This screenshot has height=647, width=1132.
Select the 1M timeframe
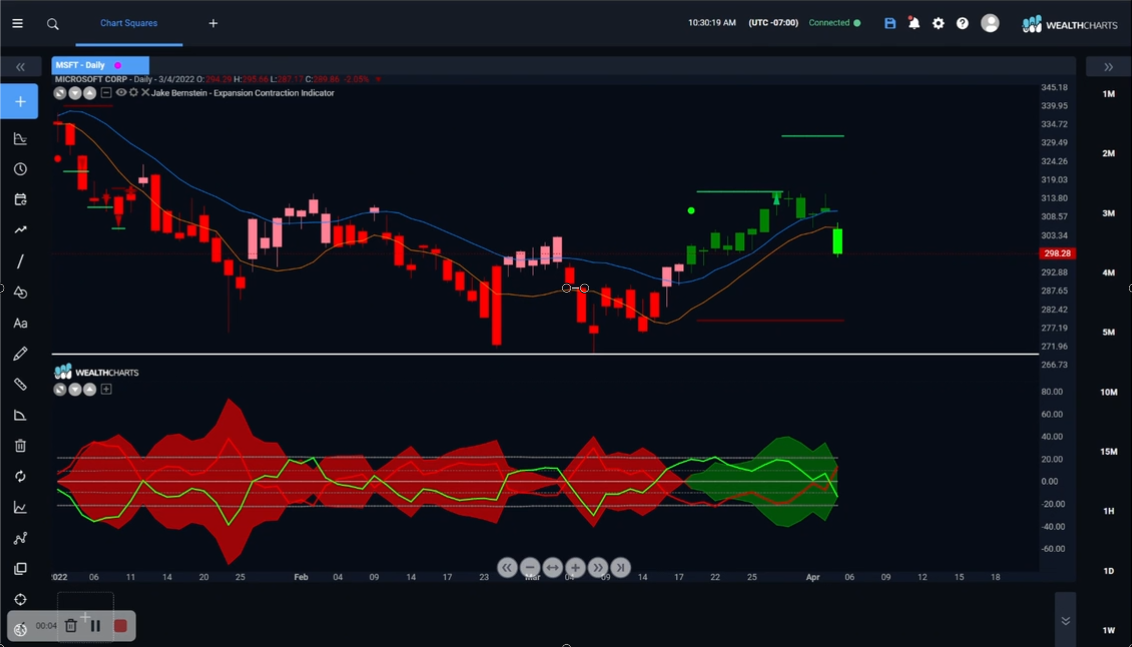[1108, 94]
